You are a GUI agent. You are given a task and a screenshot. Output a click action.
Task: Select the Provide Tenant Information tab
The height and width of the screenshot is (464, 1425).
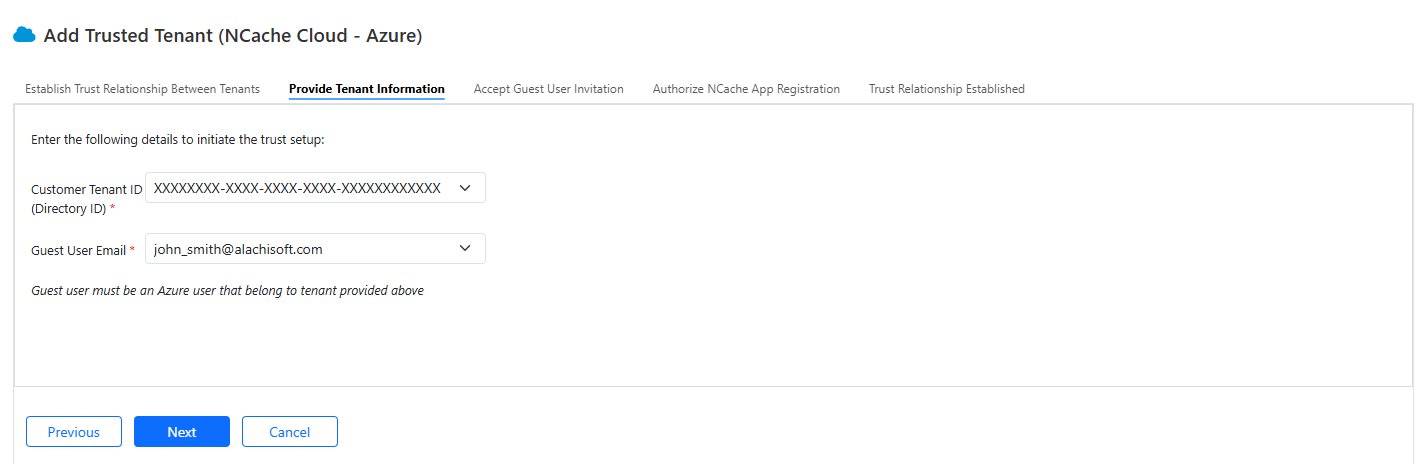[367, 89]
